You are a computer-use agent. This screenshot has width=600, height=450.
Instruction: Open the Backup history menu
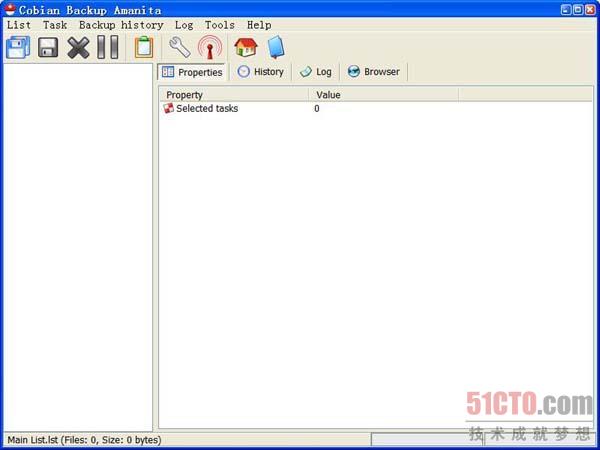(121, 25)
